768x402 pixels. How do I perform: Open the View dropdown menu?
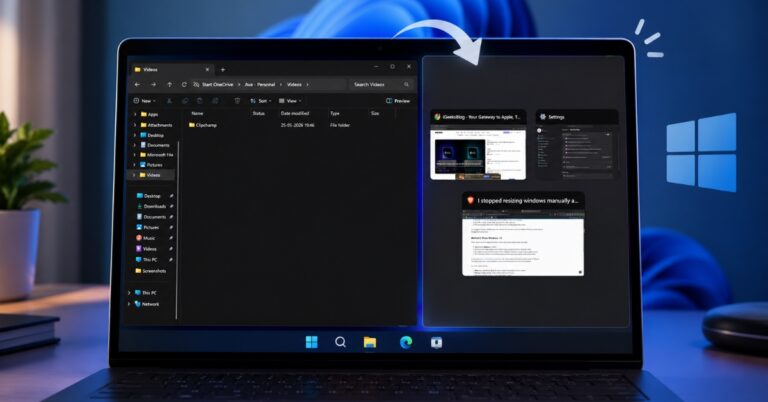pyautogui.click(x=290, y=101)
